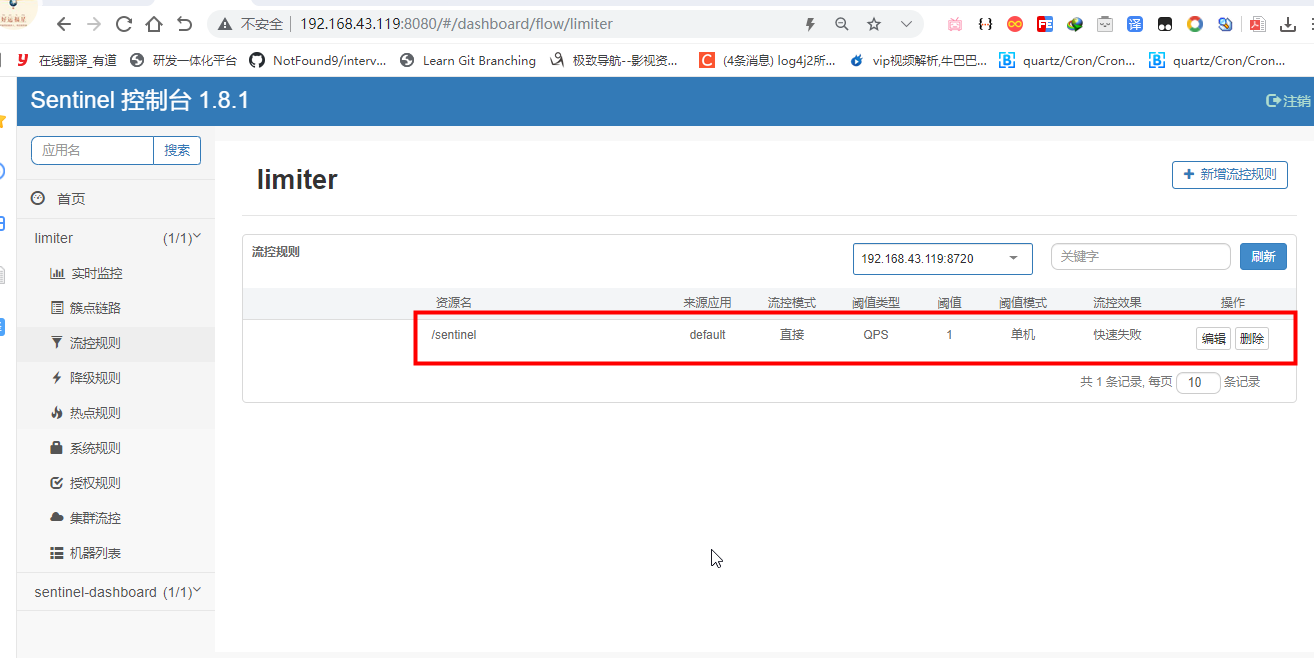Open the black Tampermonkey extension
Image resolution: width=1314 pixels, height=658 pixels.
tap(1165, 24)
